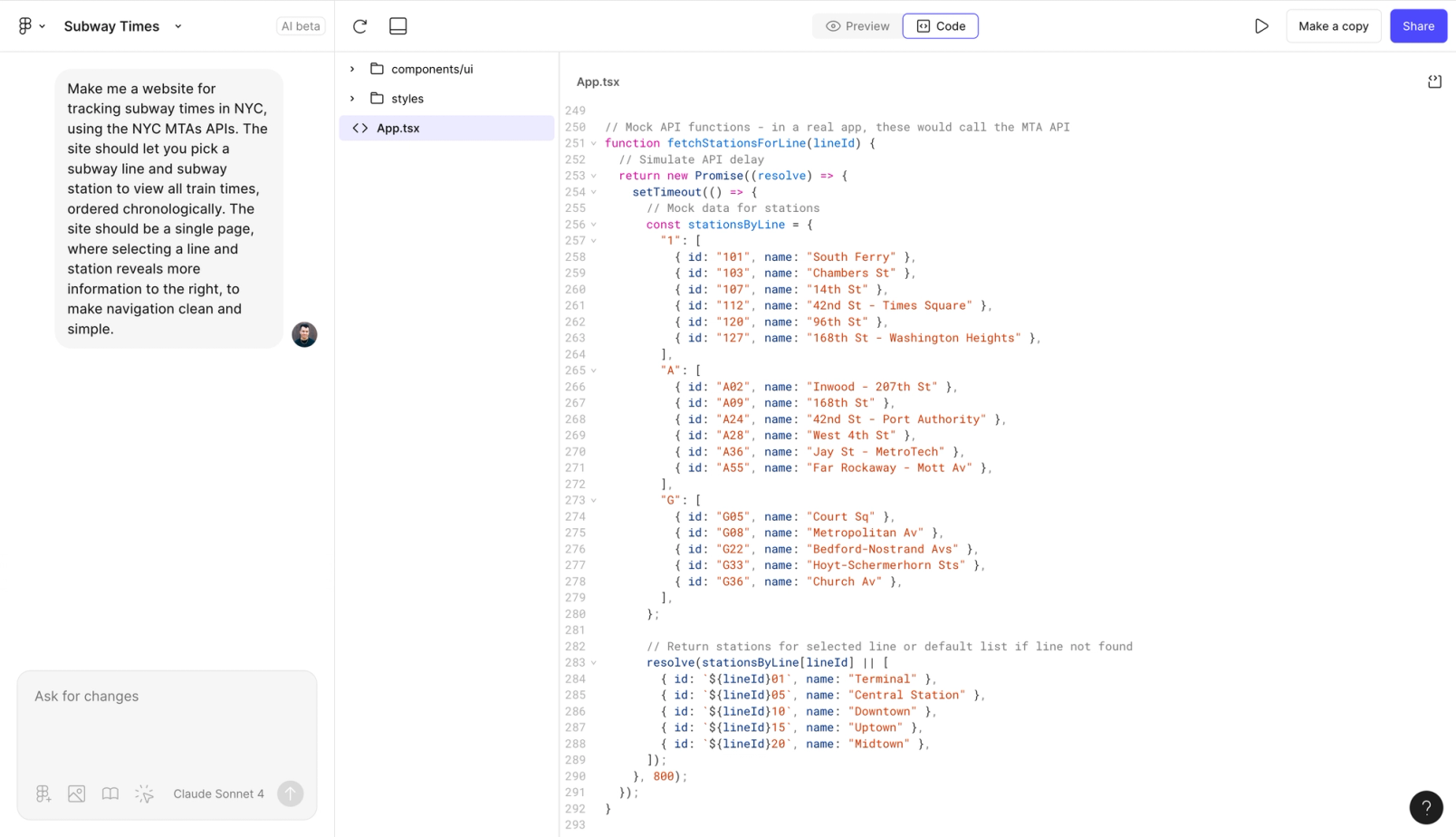Screen dimensions: 1456x837
Task: Open the library book icon
Action: tap(110, 794)
